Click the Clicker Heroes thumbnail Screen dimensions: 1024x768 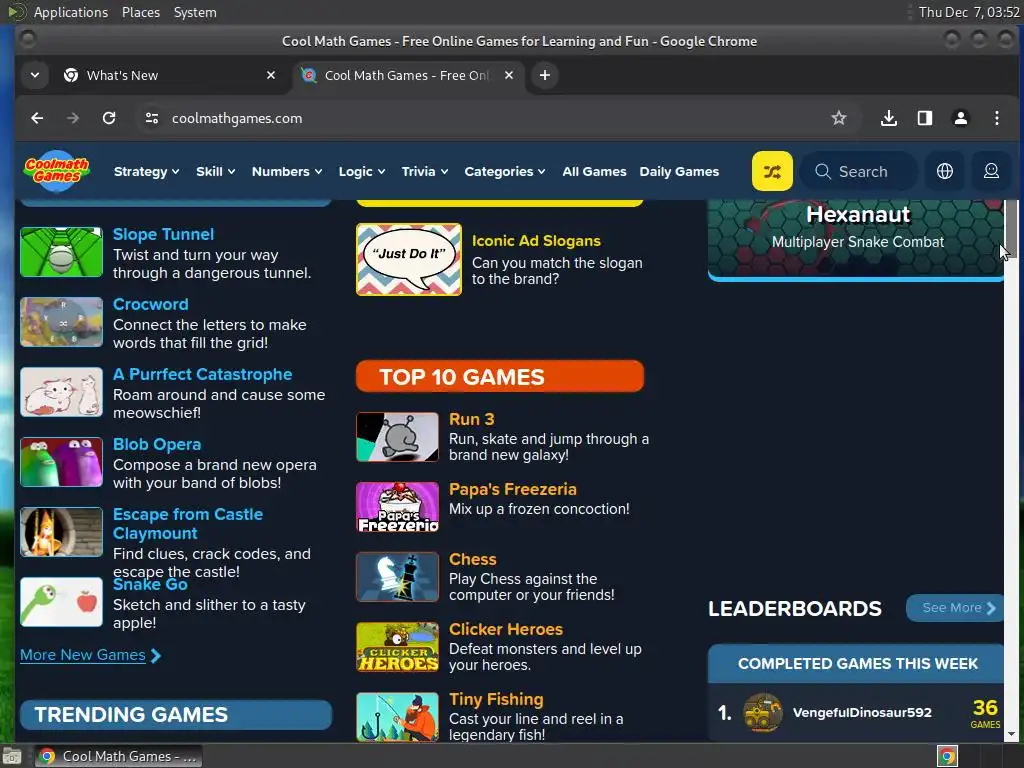[397, 647]
